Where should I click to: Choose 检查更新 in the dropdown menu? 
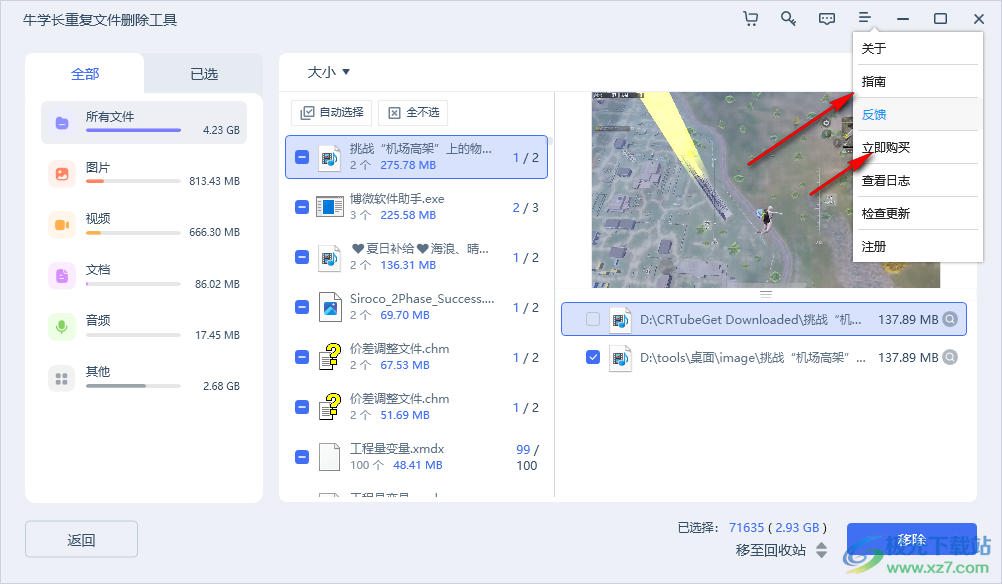tap(886, 214)
